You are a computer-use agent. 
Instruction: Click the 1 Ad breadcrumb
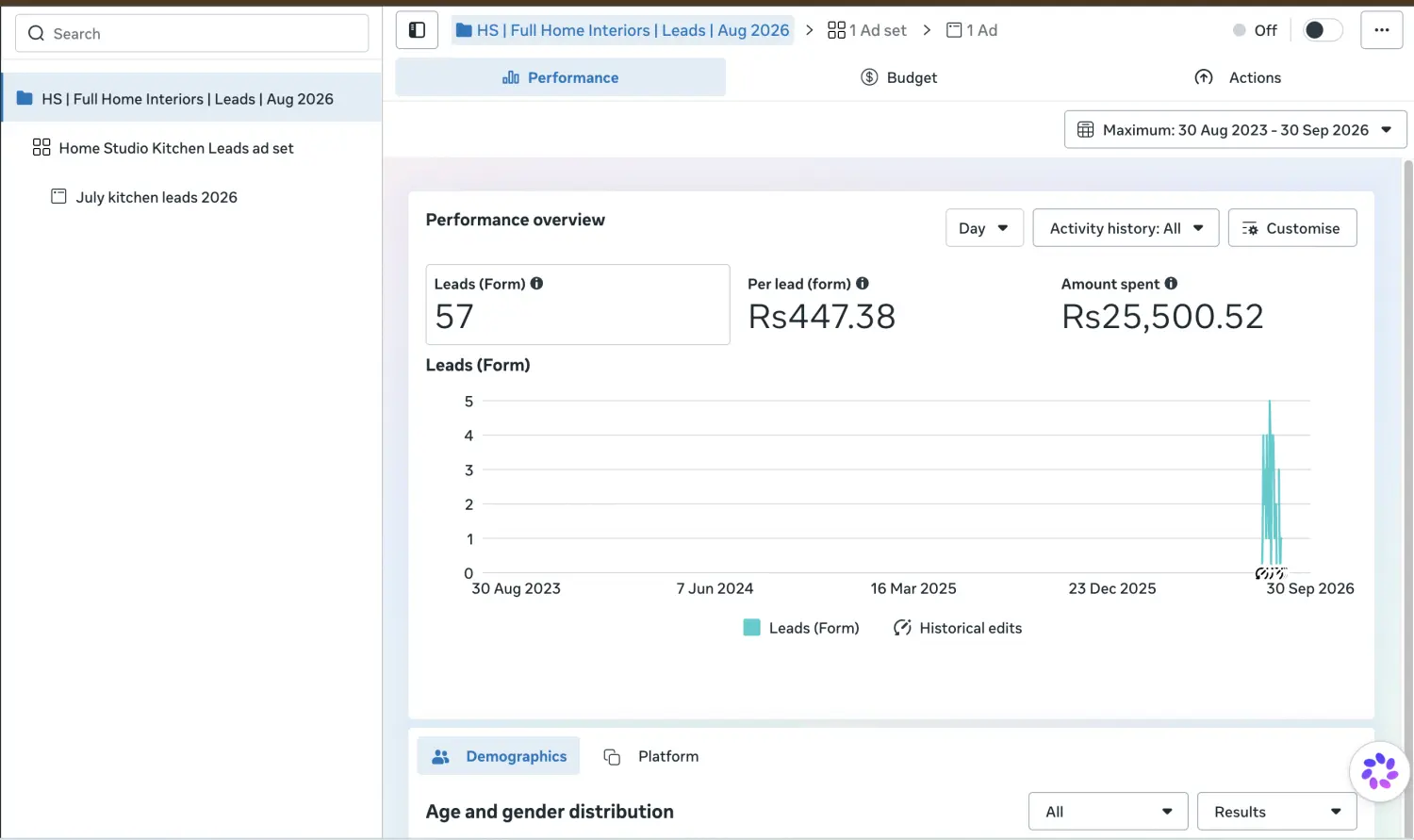coord(972,30)
